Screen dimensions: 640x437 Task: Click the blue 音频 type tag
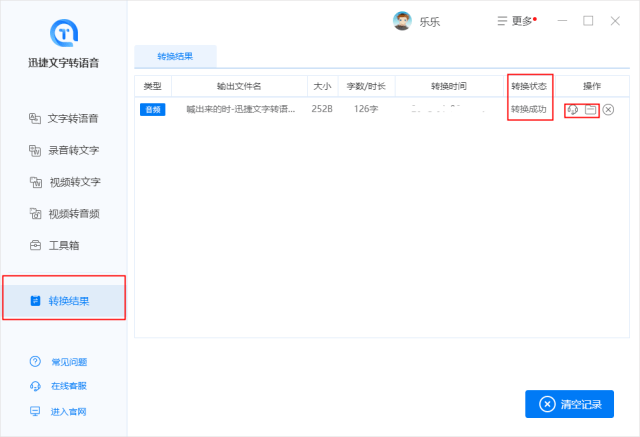[x=153, y=109]
